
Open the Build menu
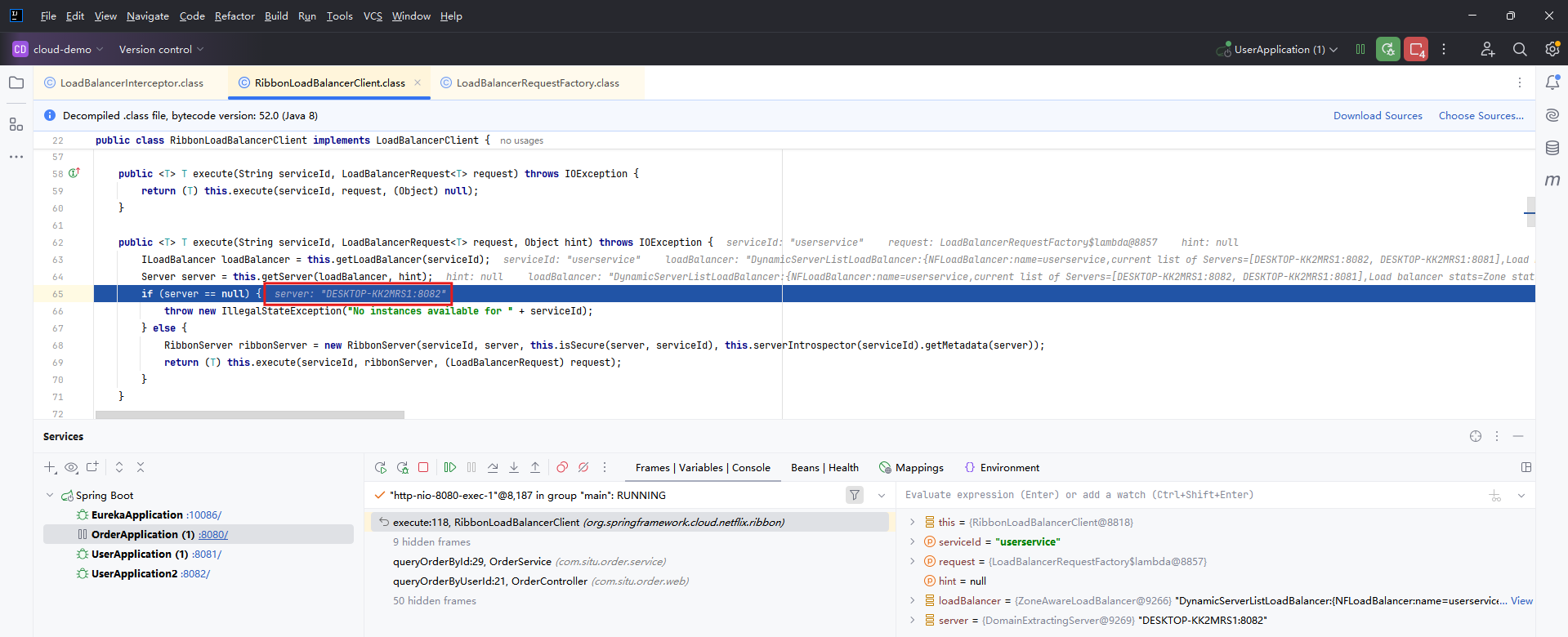(x=276, y=16)
